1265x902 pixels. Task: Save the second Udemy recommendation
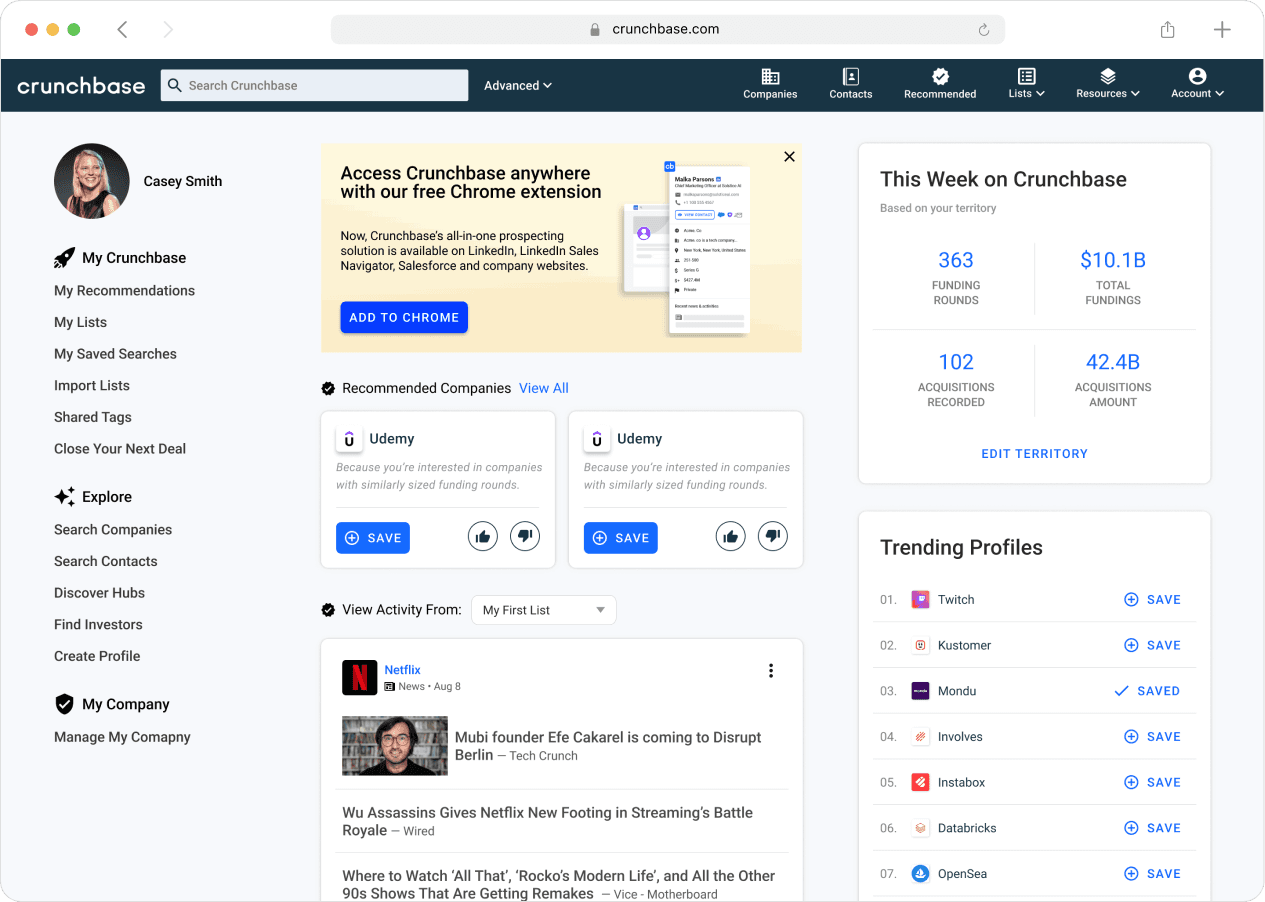point(621,538)
